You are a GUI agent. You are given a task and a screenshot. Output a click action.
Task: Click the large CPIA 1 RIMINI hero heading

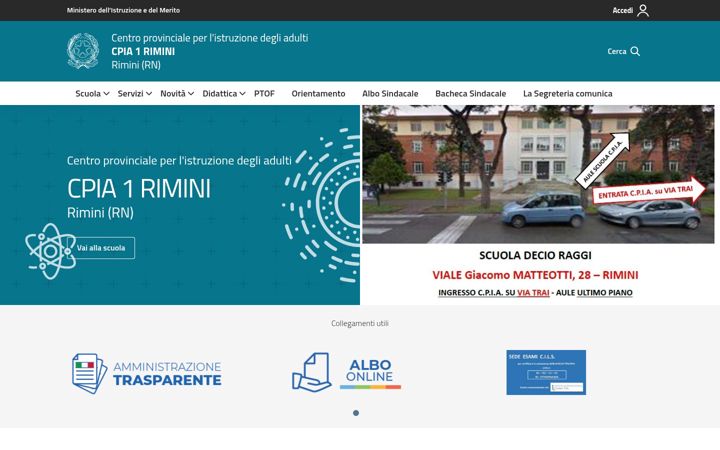pos(139,188)
